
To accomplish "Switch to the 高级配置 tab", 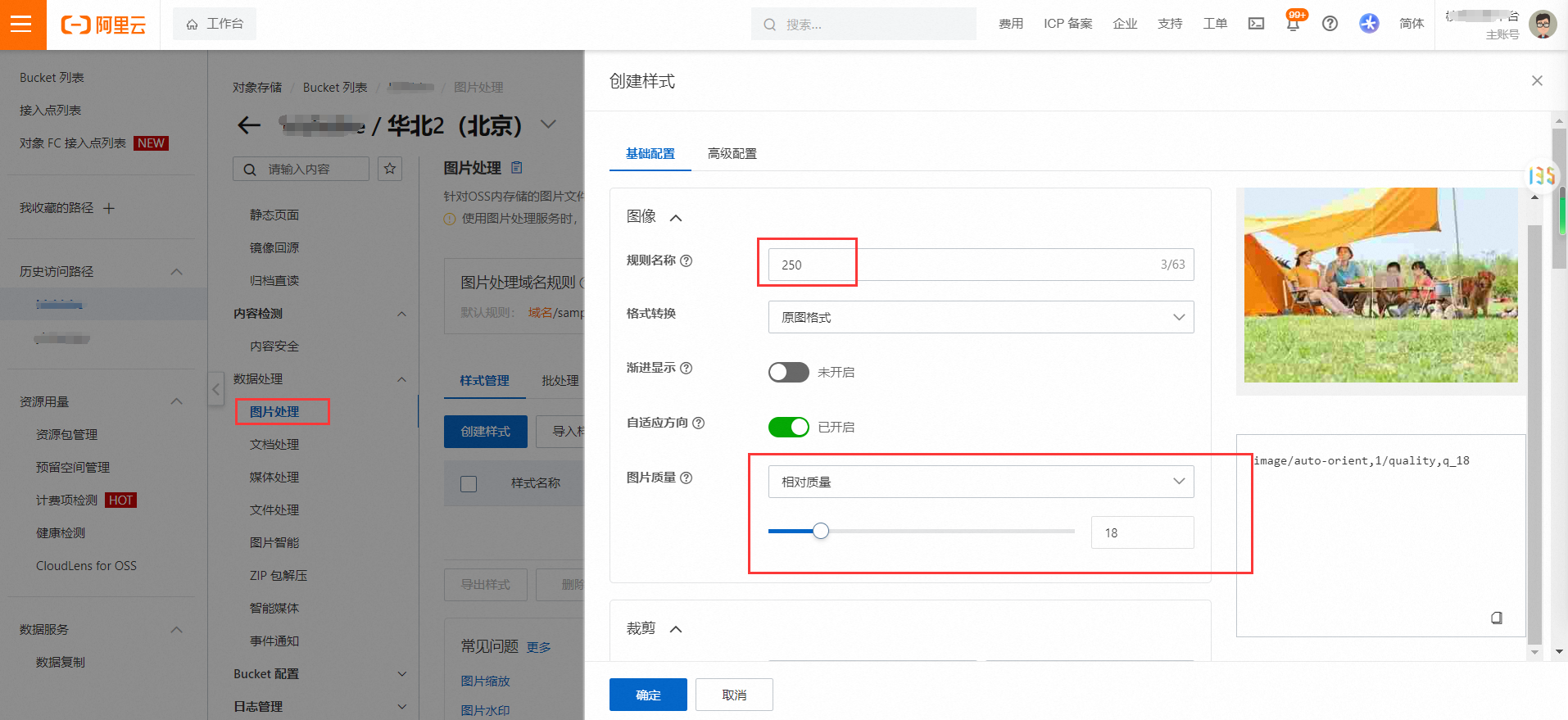I will [x=732, y=154].
